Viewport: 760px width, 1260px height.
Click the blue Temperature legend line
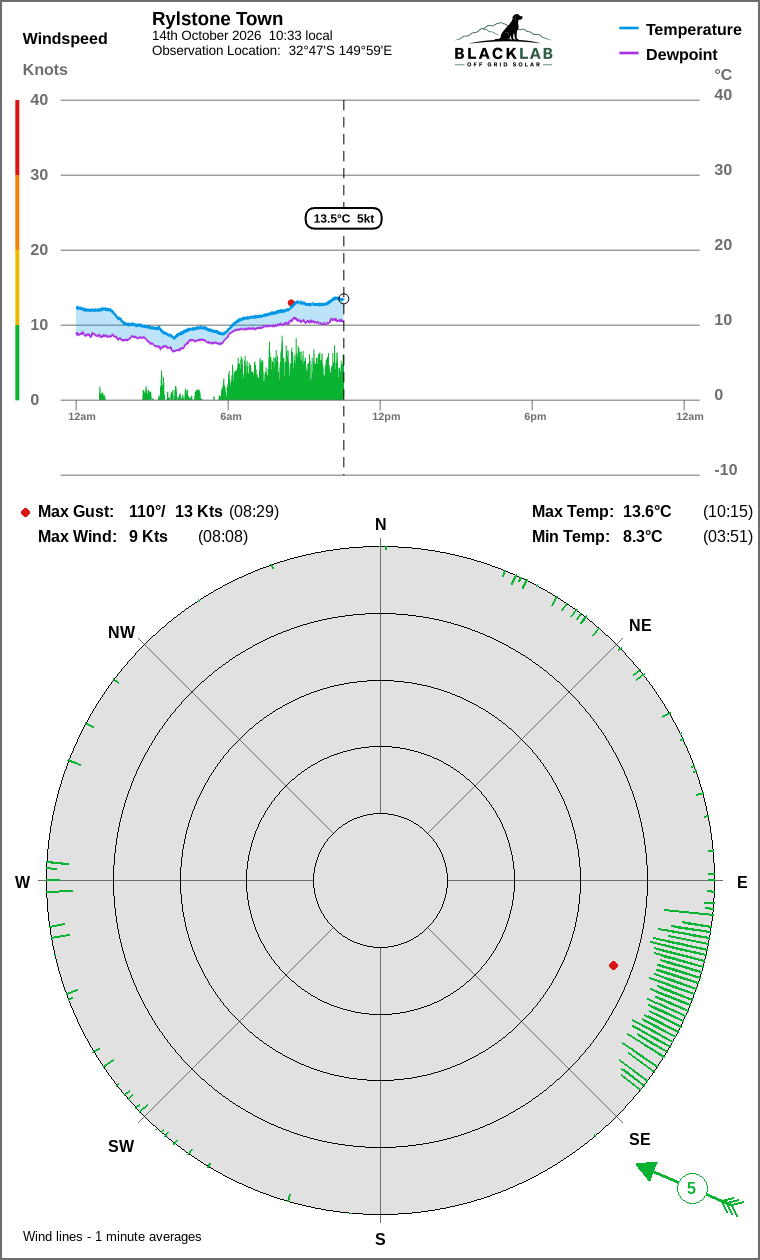629,29
